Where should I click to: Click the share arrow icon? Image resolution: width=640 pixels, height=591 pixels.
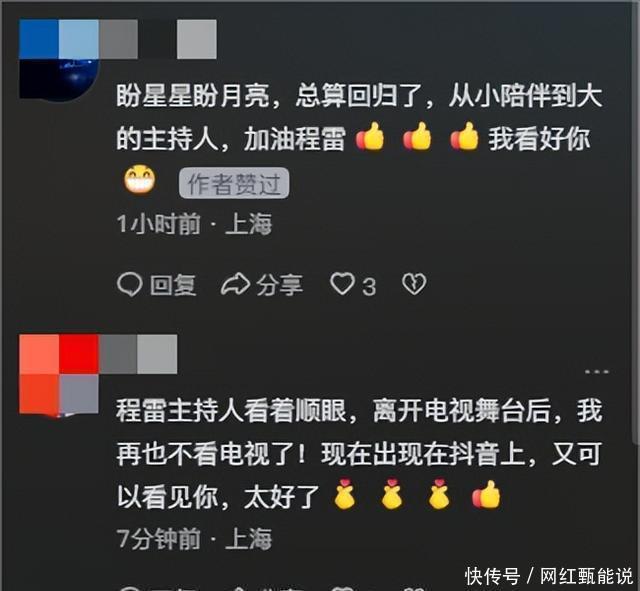pyautogui.click(x=235, y=284)
